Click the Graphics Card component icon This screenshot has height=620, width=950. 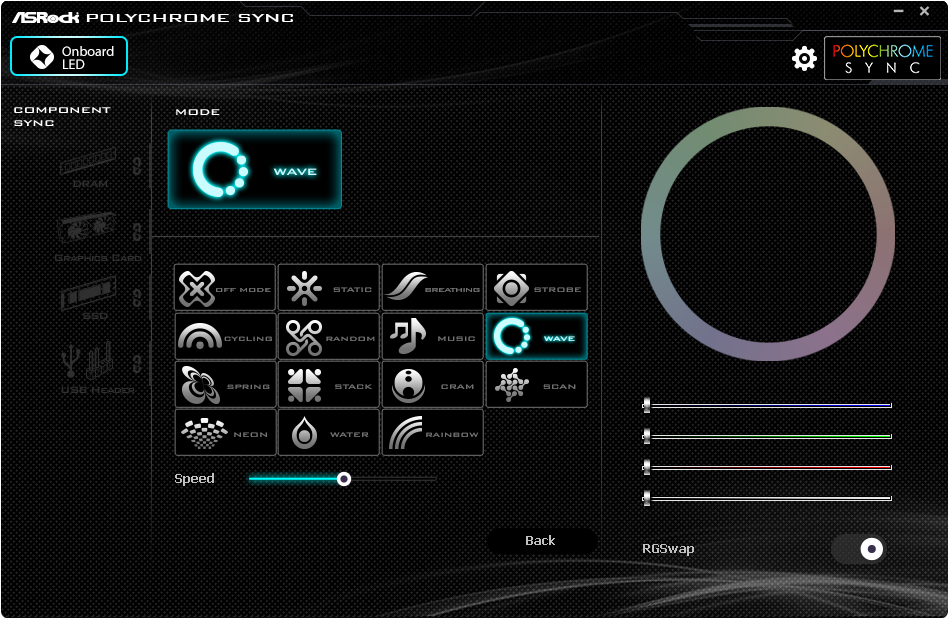[x=88, y=230]
